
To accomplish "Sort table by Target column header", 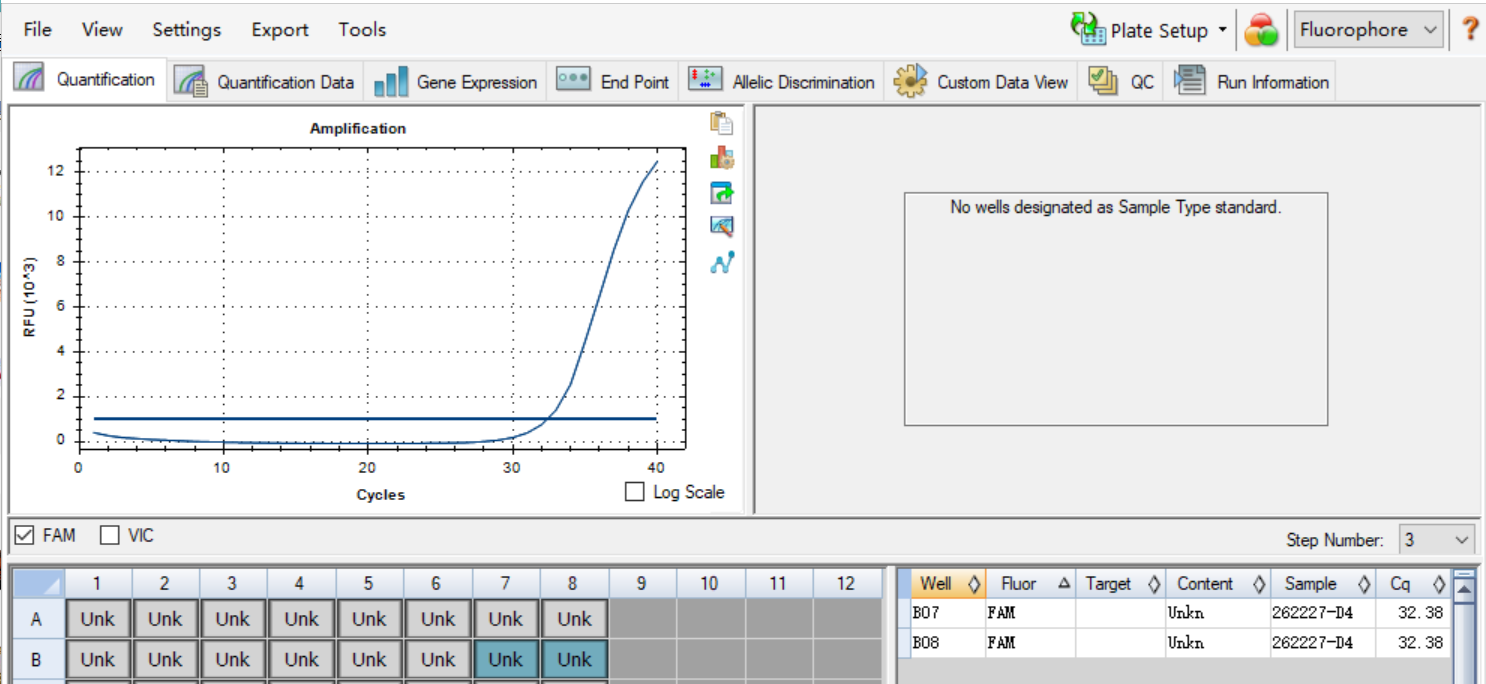I will 1121,584.
